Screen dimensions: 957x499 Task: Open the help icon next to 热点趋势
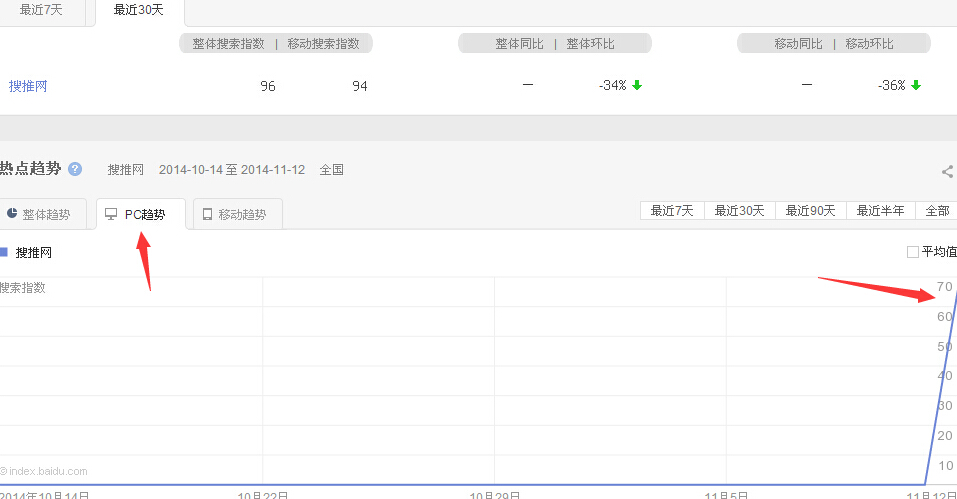point(75,169)
